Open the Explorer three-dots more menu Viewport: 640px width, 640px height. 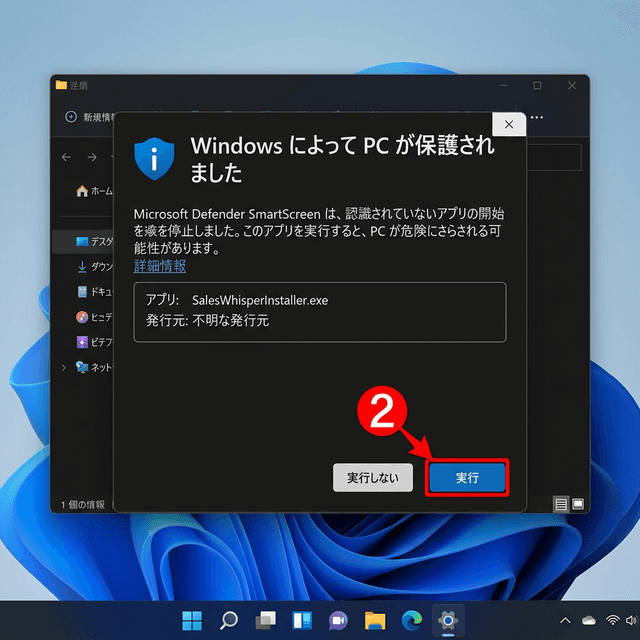(537, 118)
